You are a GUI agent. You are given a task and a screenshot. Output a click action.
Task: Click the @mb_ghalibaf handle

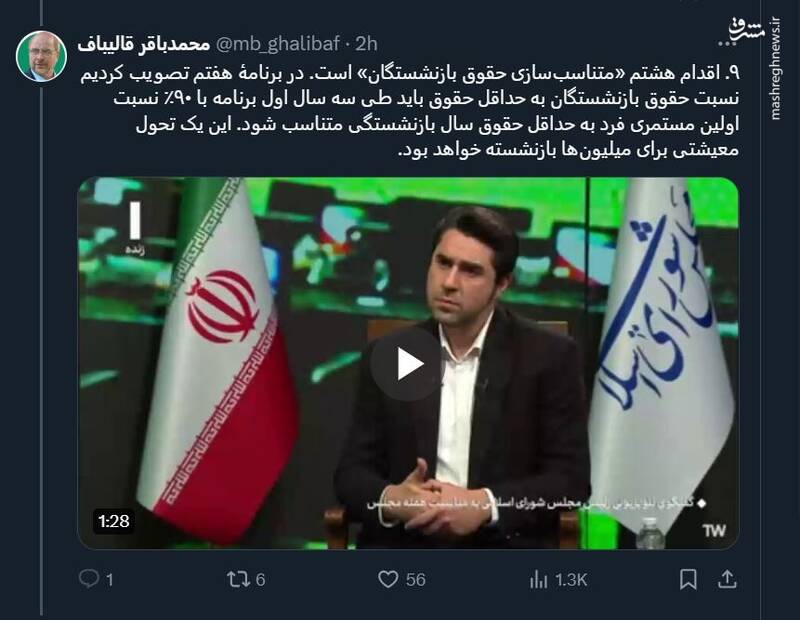click(x=278, y=44)
